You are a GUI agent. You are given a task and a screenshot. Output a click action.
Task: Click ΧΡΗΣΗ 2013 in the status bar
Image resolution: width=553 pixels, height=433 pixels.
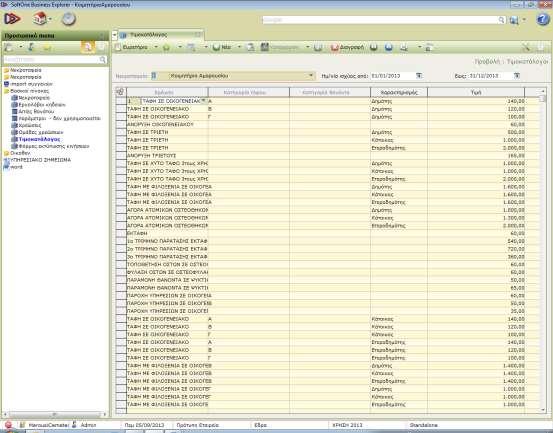pos(347,425)
